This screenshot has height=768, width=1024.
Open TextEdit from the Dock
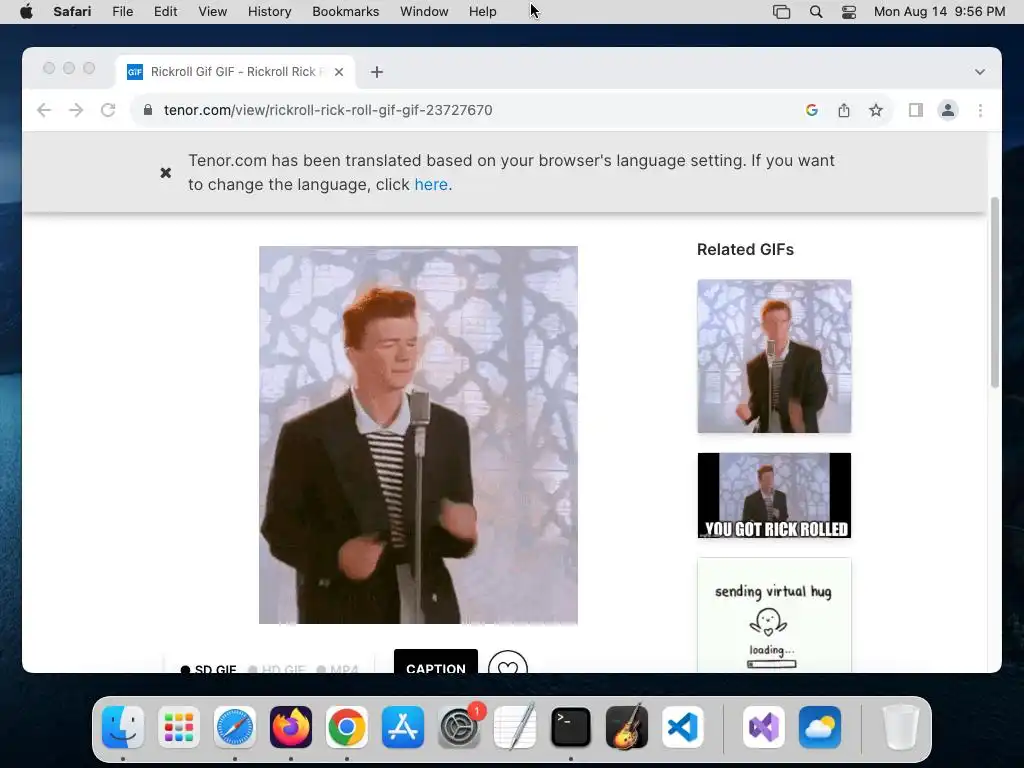point(515,727)
